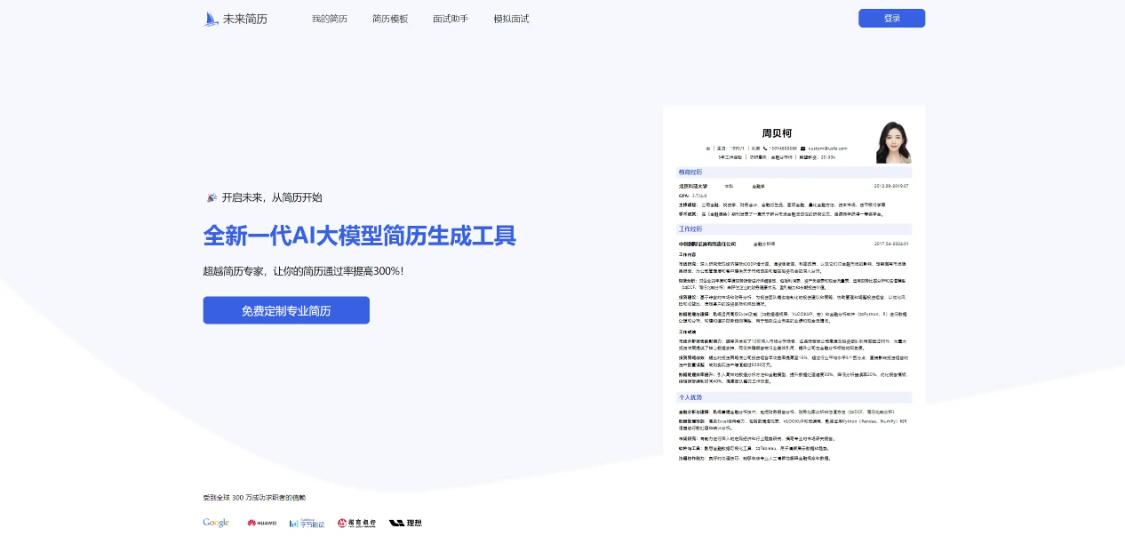Click the Google logo

[x=216, y=523]
